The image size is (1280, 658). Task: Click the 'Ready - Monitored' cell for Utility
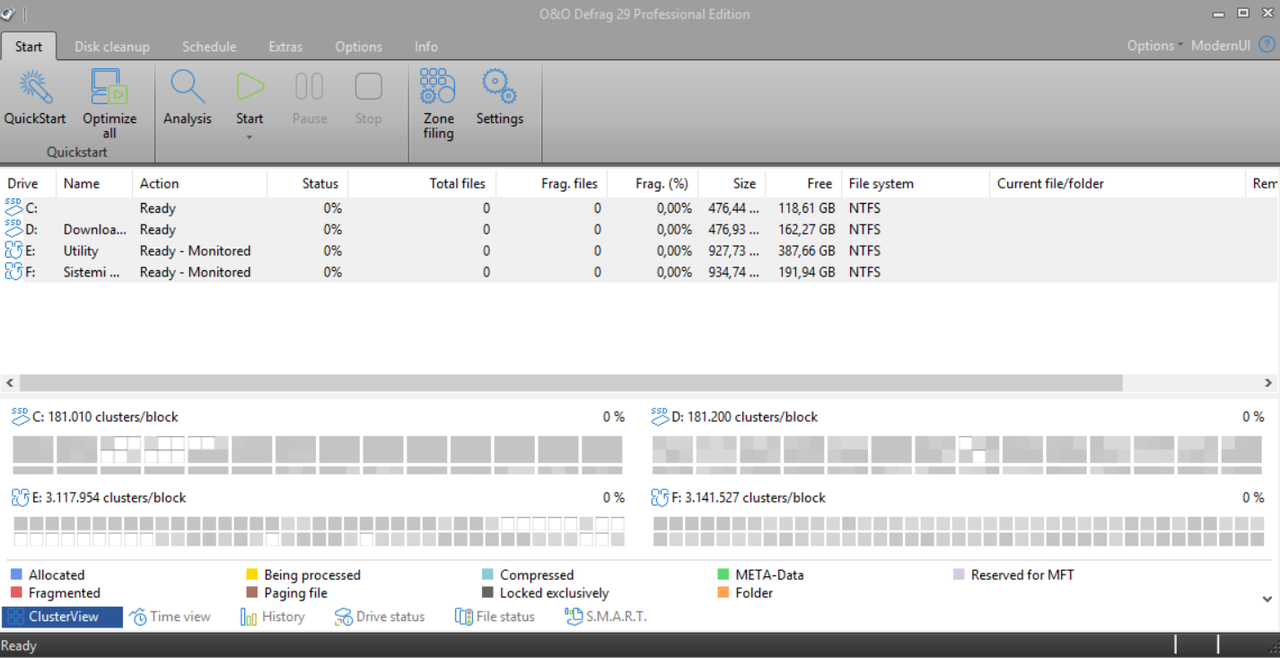(x=195, y=251)
